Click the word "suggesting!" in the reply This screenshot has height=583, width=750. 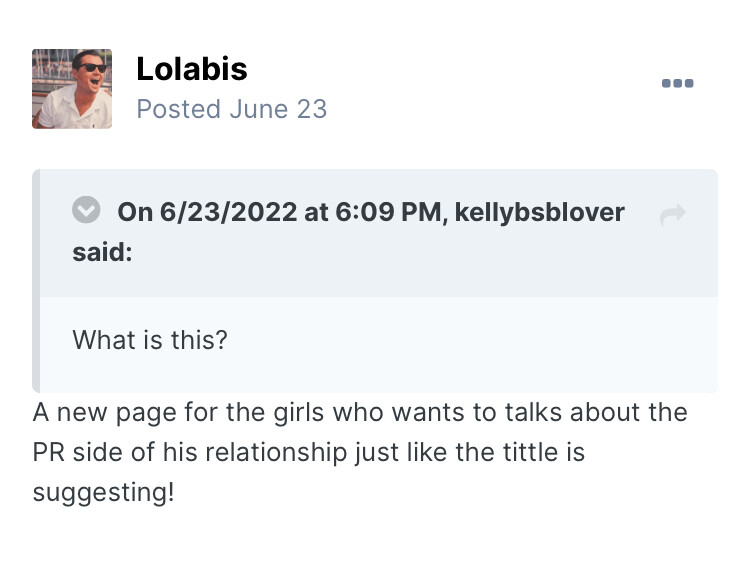(x=103, y=493)
